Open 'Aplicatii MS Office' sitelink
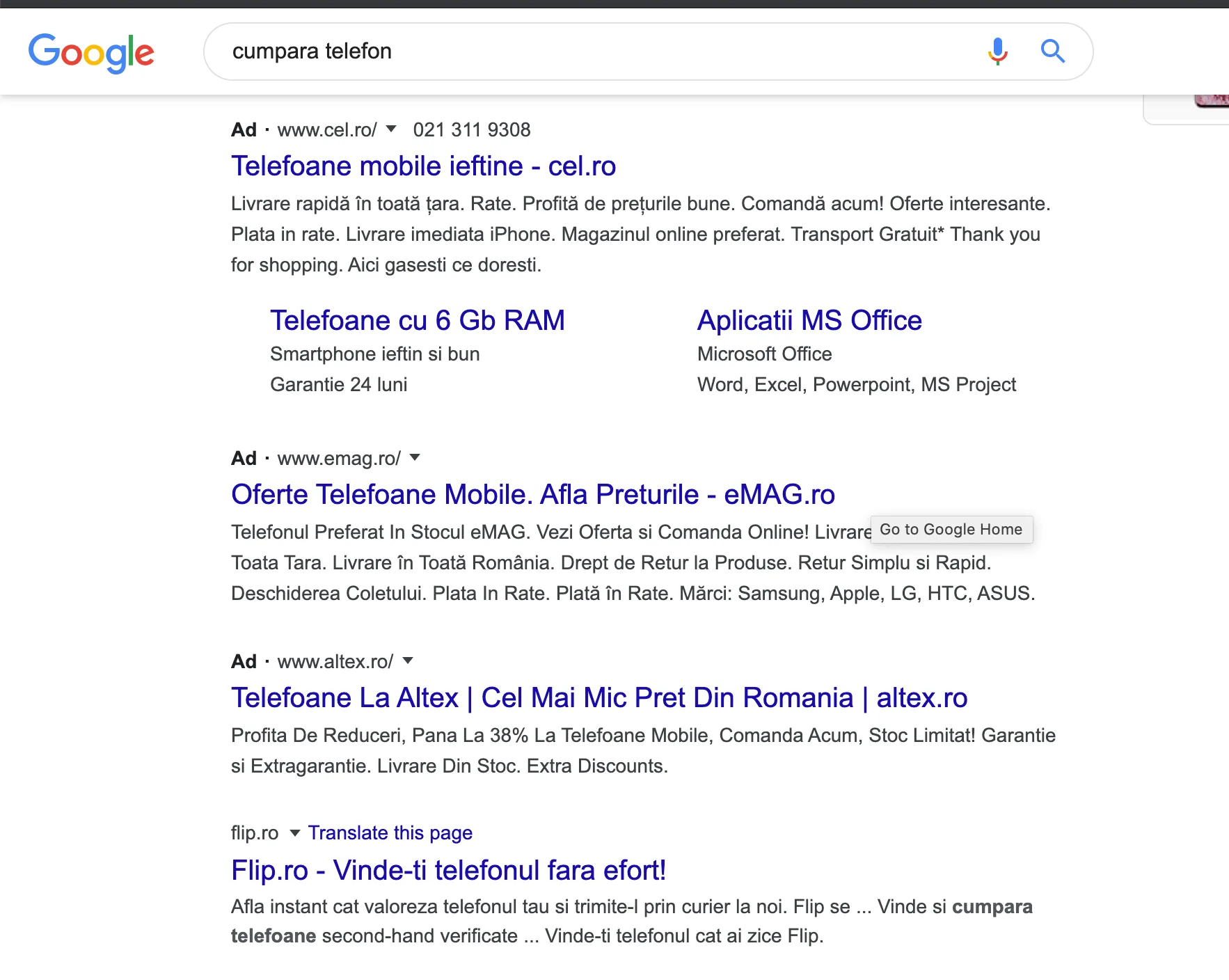1229x980 pixels. tap(809, 321)
